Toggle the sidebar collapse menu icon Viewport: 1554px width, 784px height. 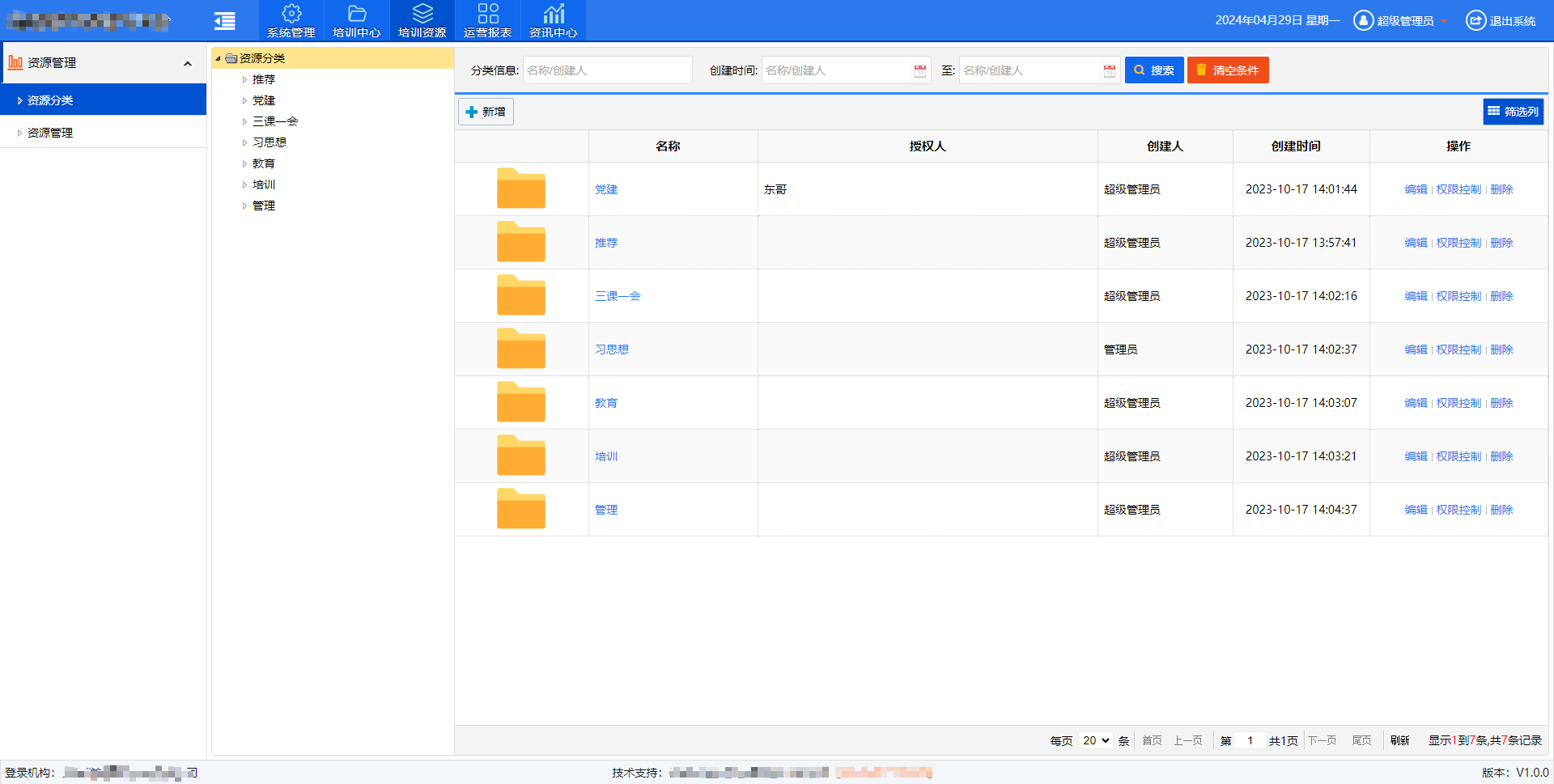[225, 21]
